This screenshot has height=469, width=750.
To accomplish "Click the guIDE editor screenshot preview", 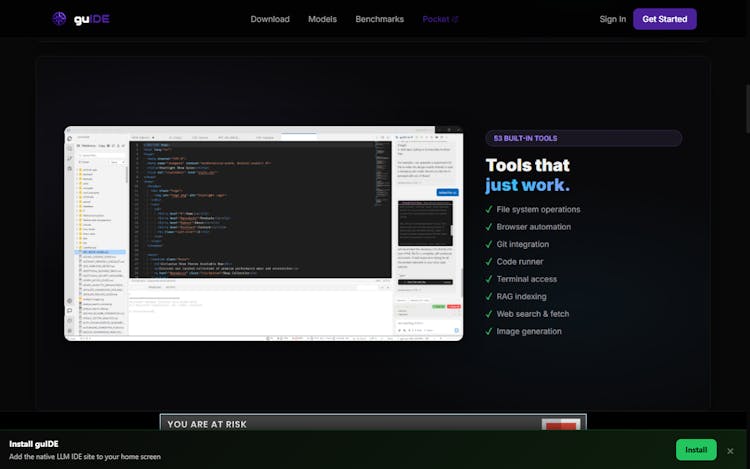I will click(263, 233).
